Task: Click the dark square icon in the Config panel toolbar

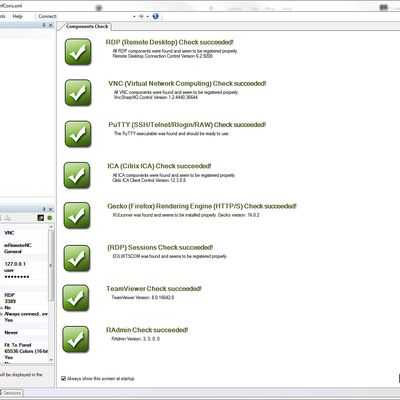Action: coord(41,218)
